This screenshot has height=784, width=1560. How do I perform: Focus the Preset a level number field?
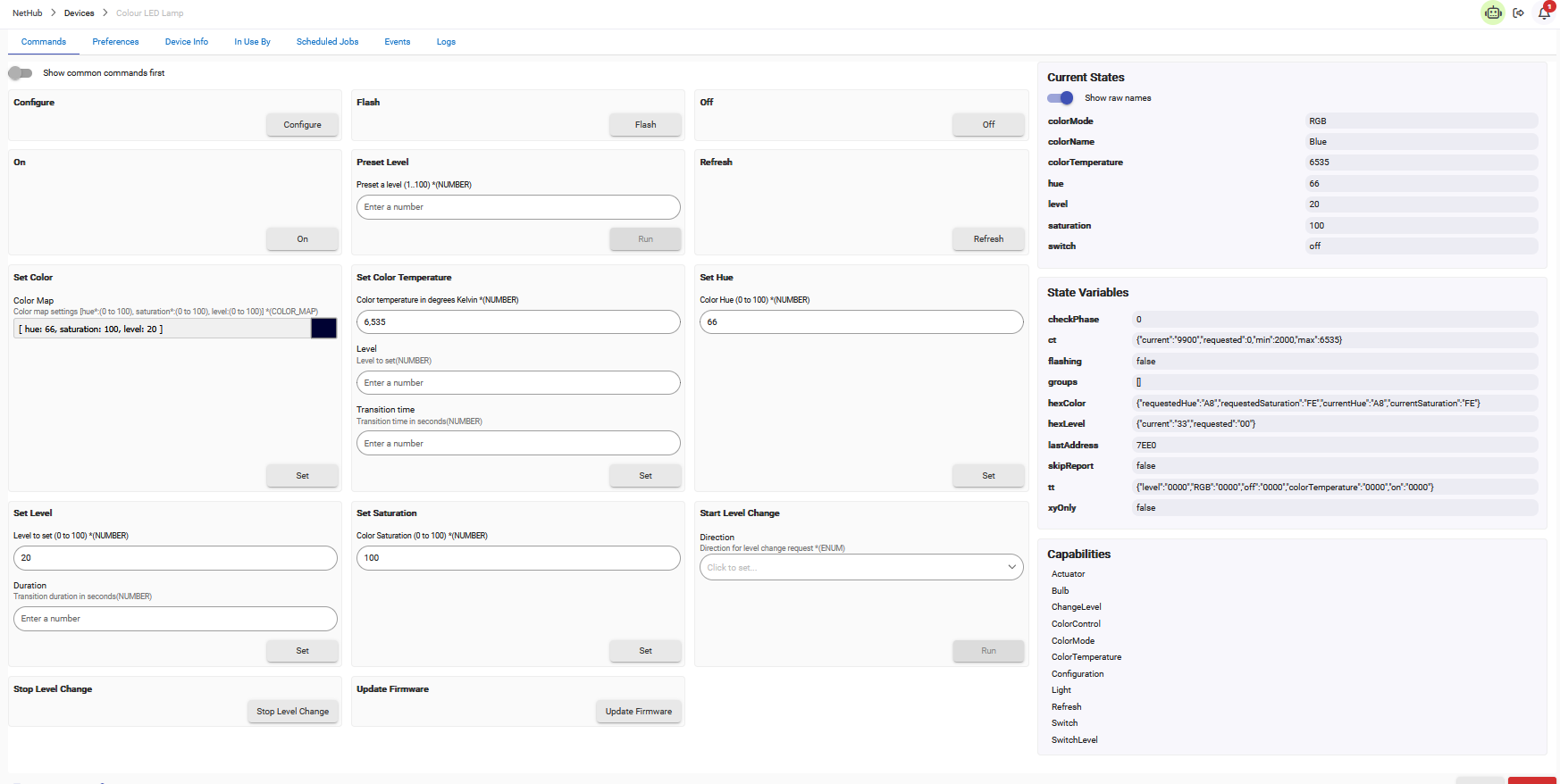[x=518, y=207]
